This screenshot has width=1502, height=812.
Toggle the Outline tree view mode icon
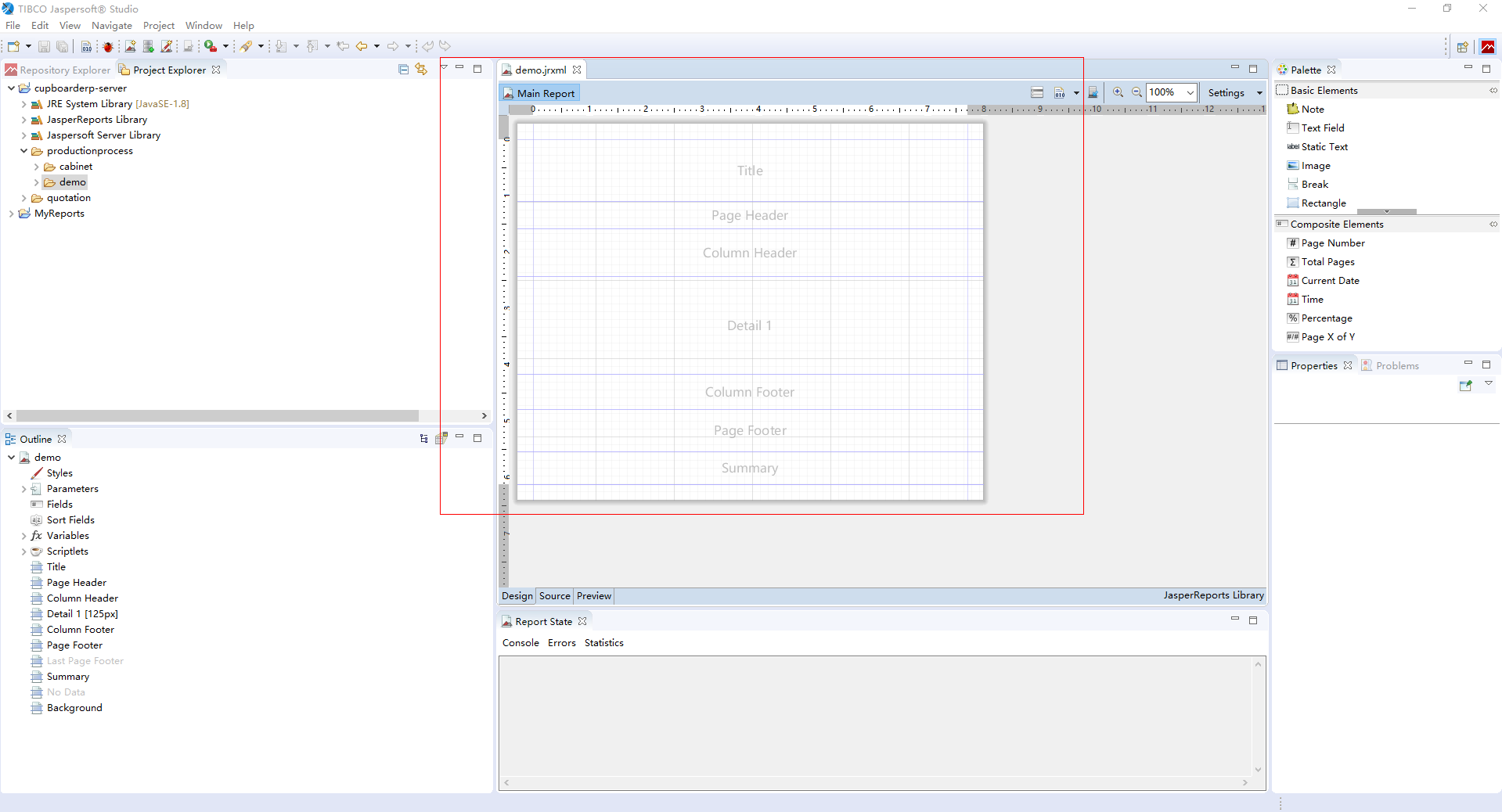click(424, 439)
